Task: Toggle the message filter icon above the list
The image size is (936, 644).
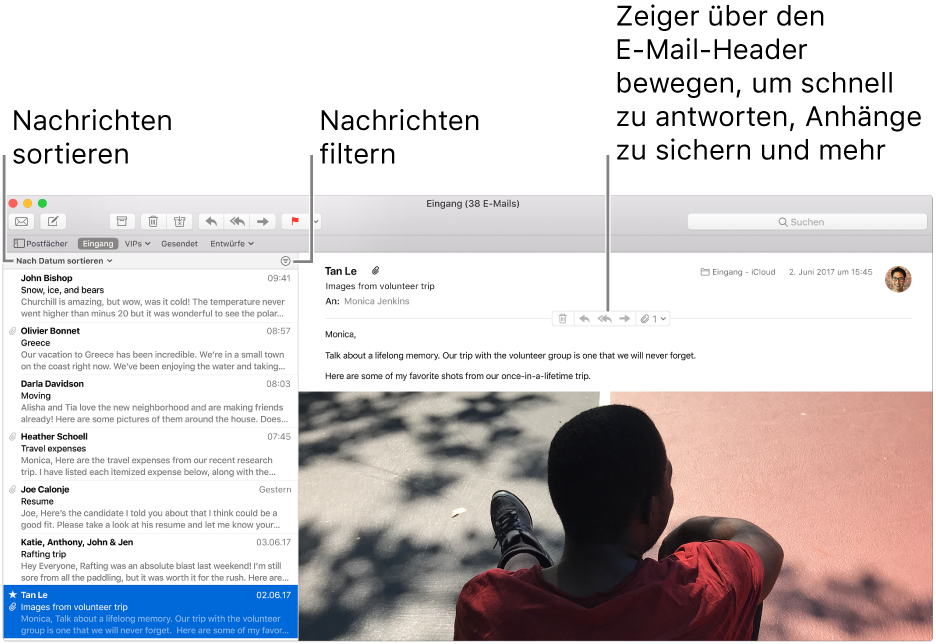Action: (284, 259)
